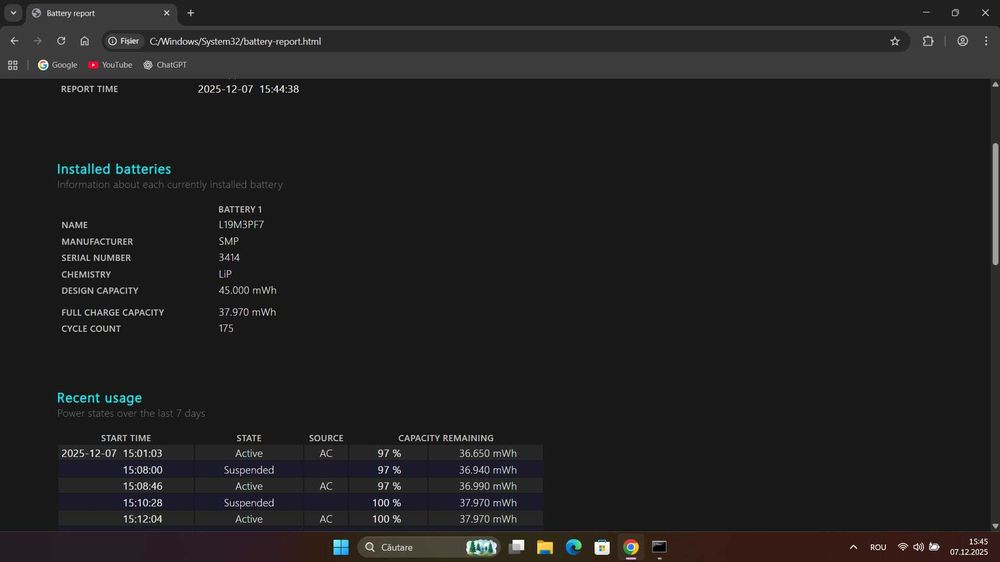Change the ROU keyboard language

878,547
